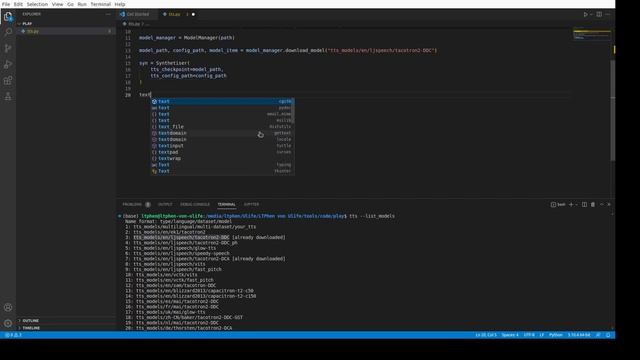Open the Terminal menu
Screen dimensions: 640x360
pyautogui.click(x=100, y=4)
